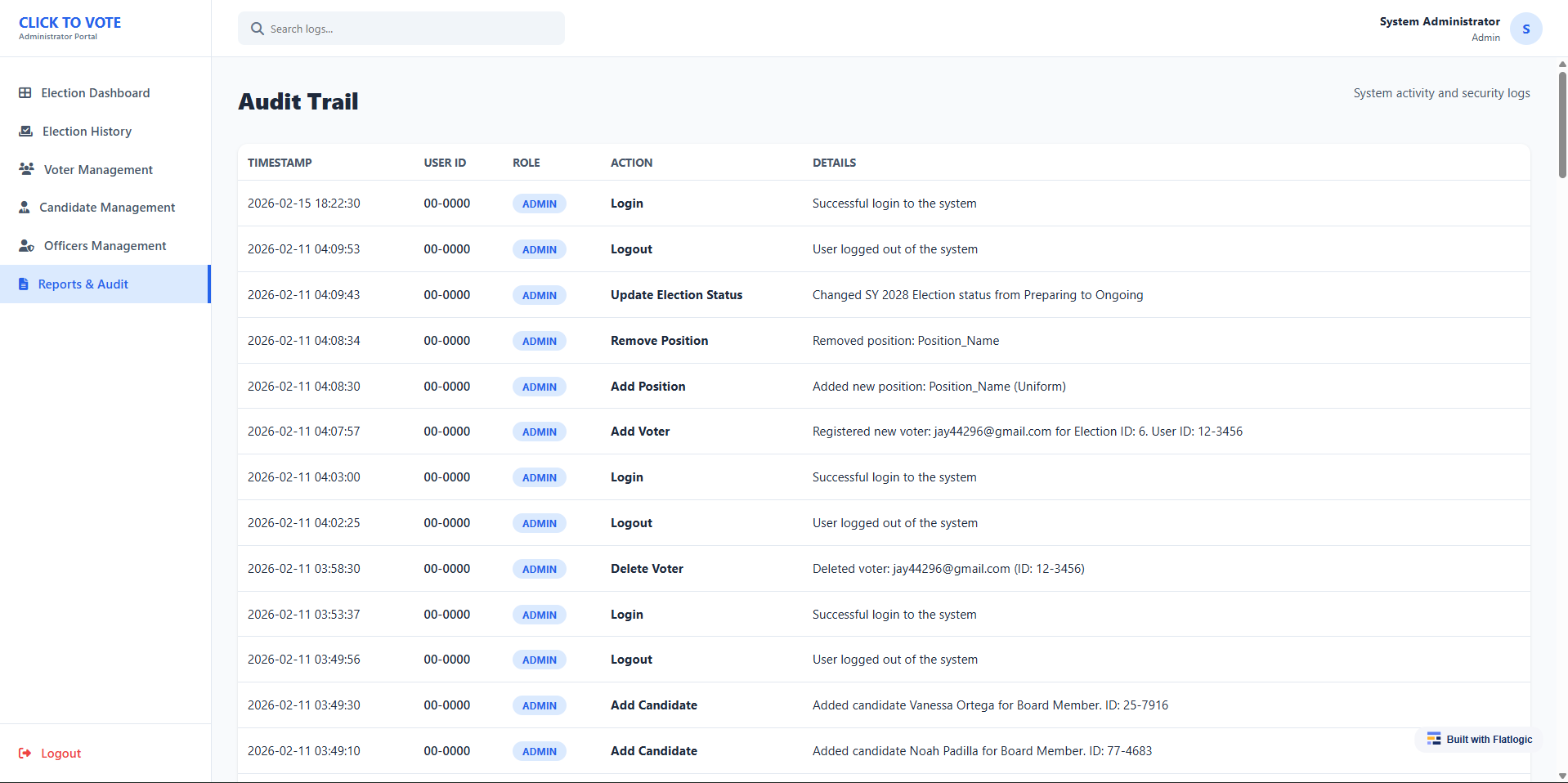
Task: Type in the Search logs field
Action: point(409,29)
